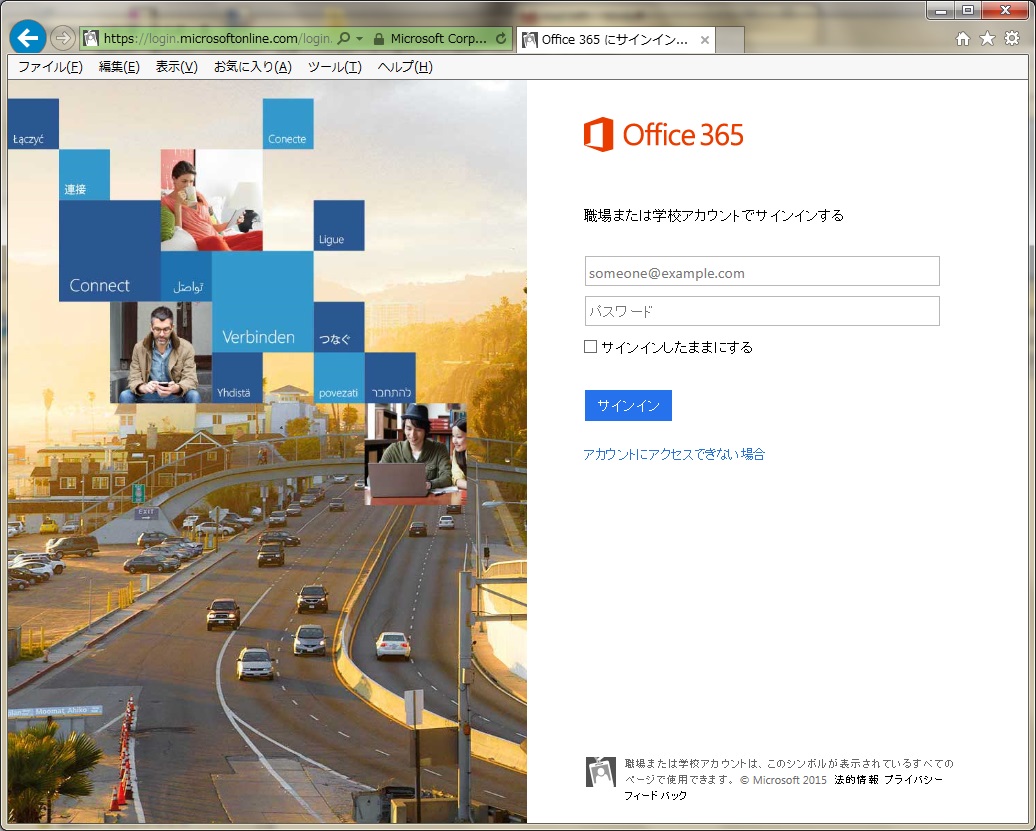The width and height of the screenshot is (1036, 831).
Task: Click the someone@example.com email field
Action: (762, 272)
